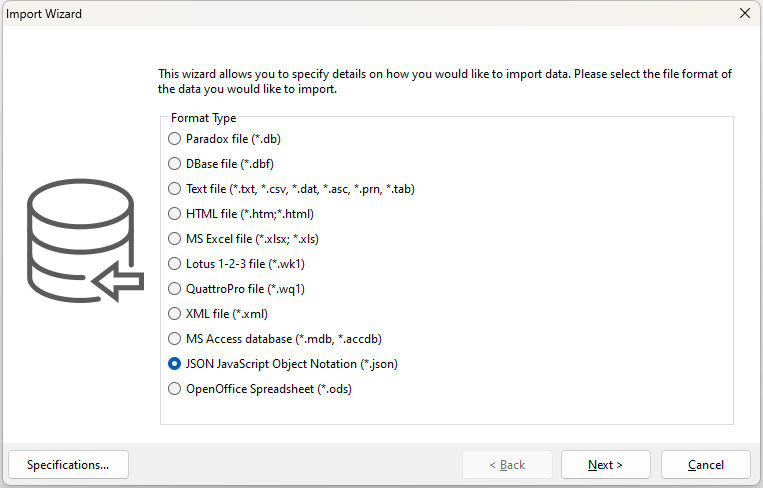Screen dimensions: 763x488
Task: Close the Import Wizard window
Action: 745,13
